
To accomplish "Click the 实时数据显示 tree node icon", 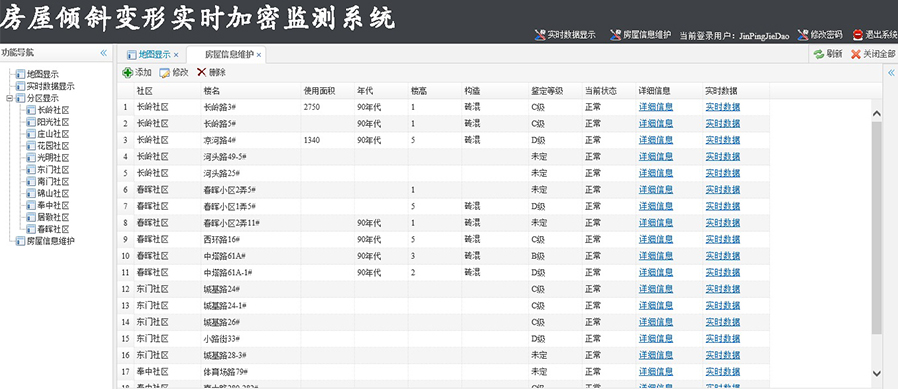I will [21, 87].
